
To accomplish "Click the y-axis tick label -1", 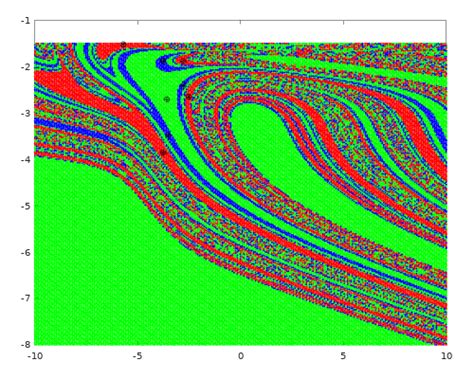I will (x=25, y=21).
